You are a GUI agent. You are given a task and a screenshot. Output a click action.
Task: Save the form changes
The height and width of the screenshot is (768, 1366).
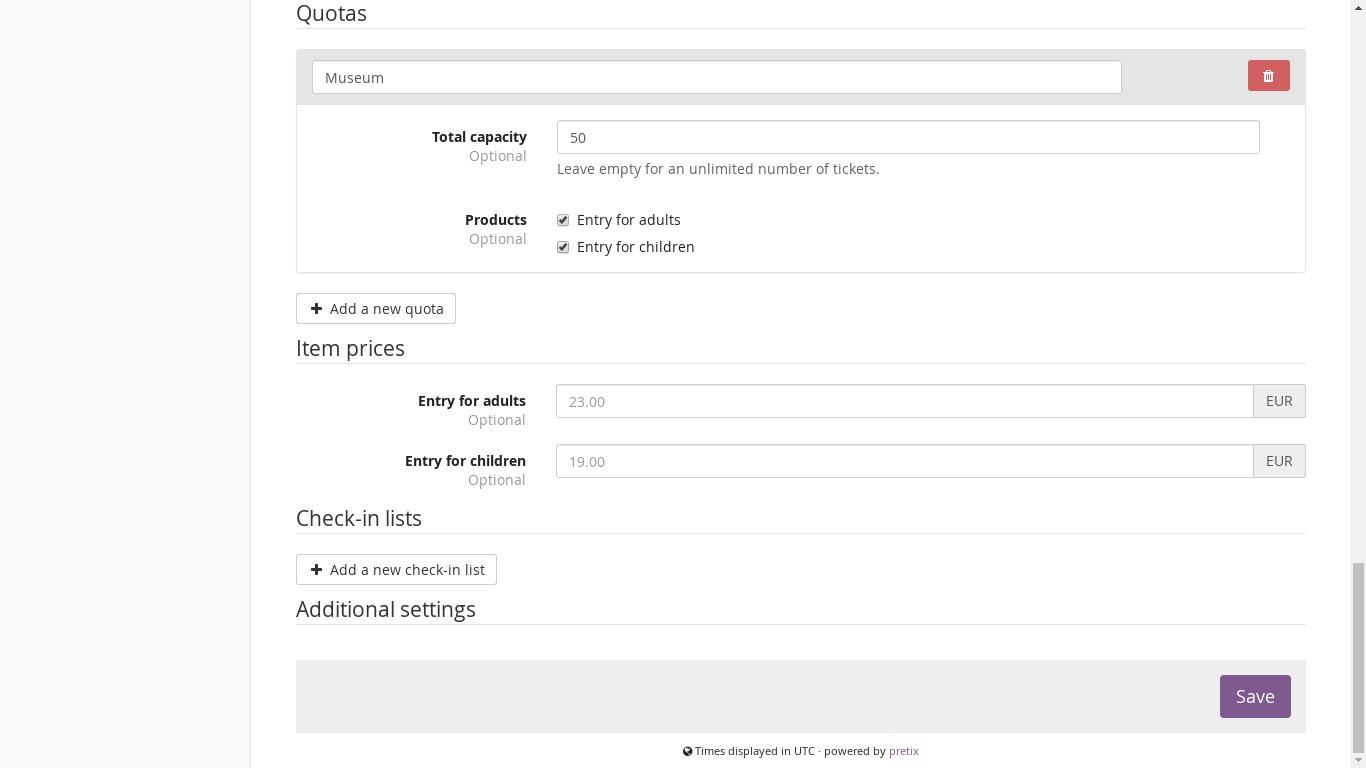click(1254, 697)
